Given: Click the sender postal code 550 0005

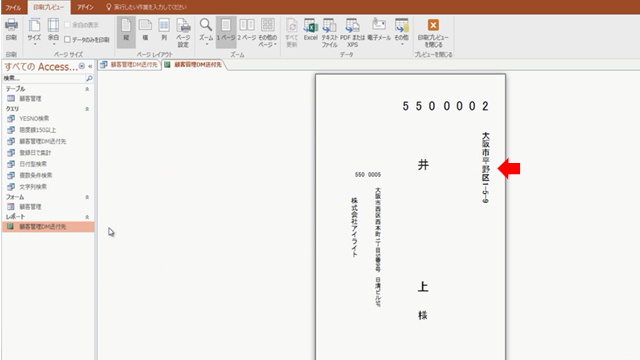Looking at the screenshot, I should coord(368,174).
